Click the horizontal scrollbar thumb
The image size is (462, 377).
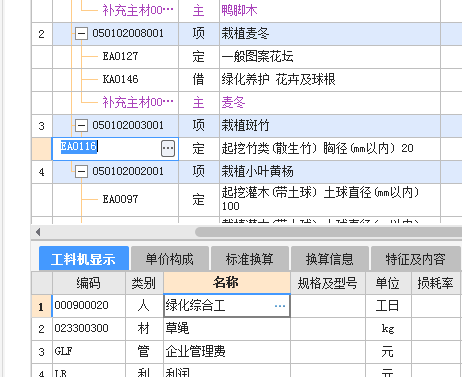point(328,232)
